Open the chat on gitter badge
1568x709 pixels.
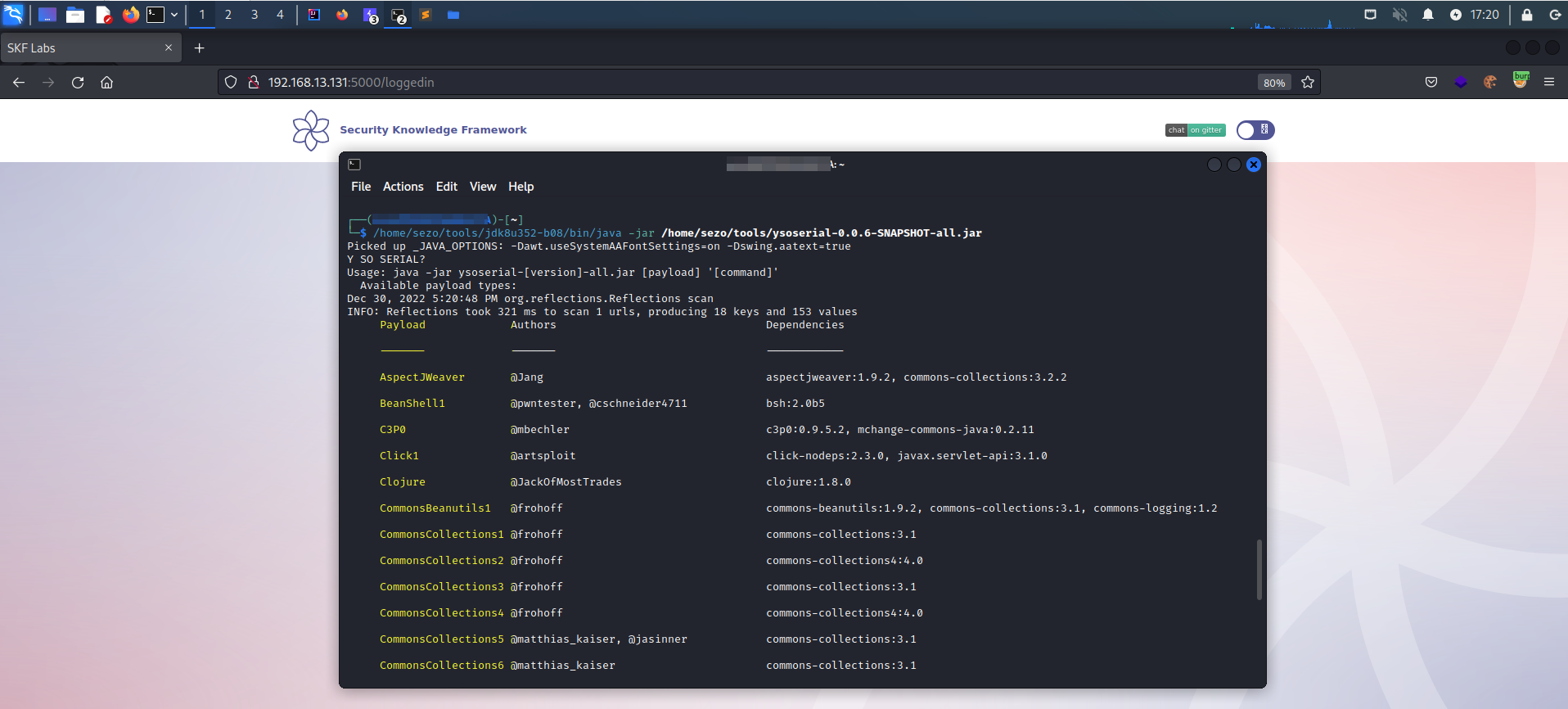tap(1196, 130)
